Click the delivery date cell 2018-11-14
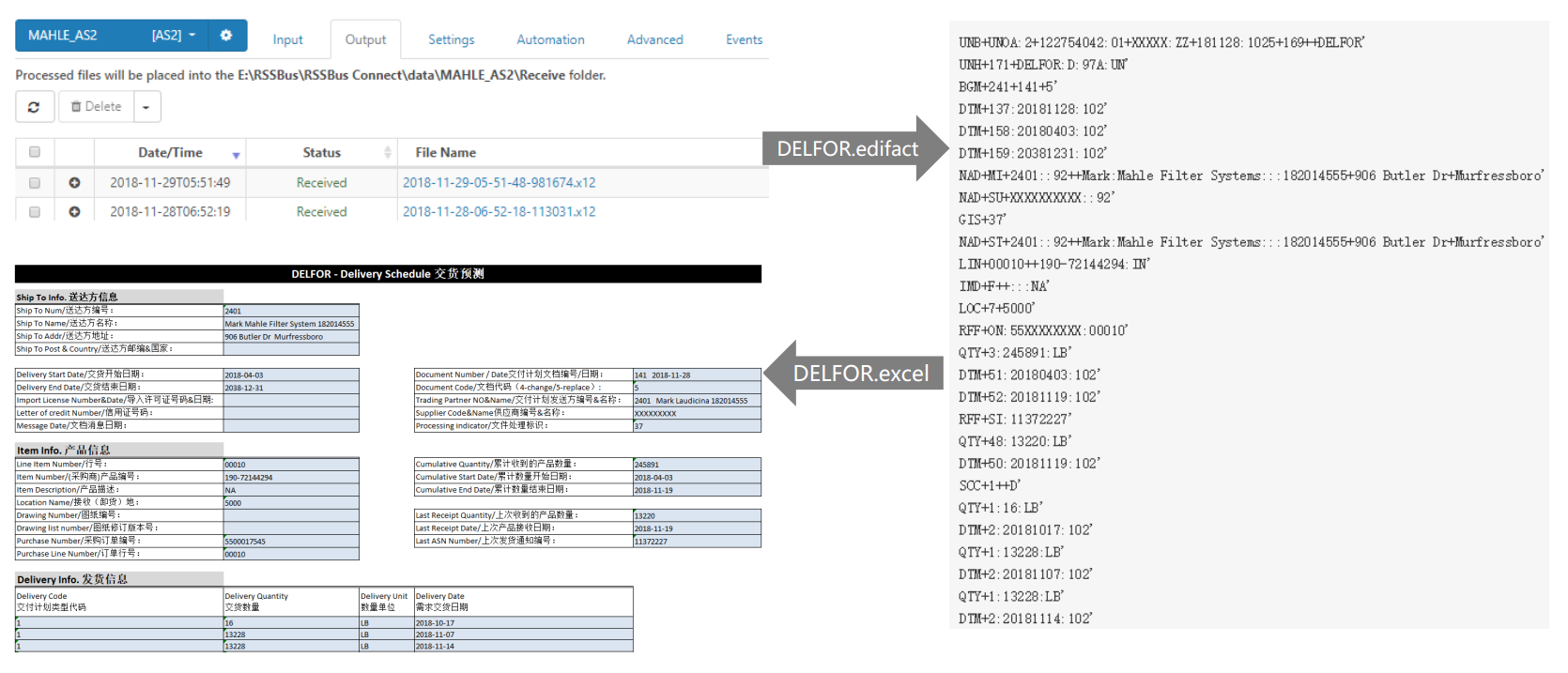Image resolution: width=1568 pixels, height=673 pixels. coord(523,646)
